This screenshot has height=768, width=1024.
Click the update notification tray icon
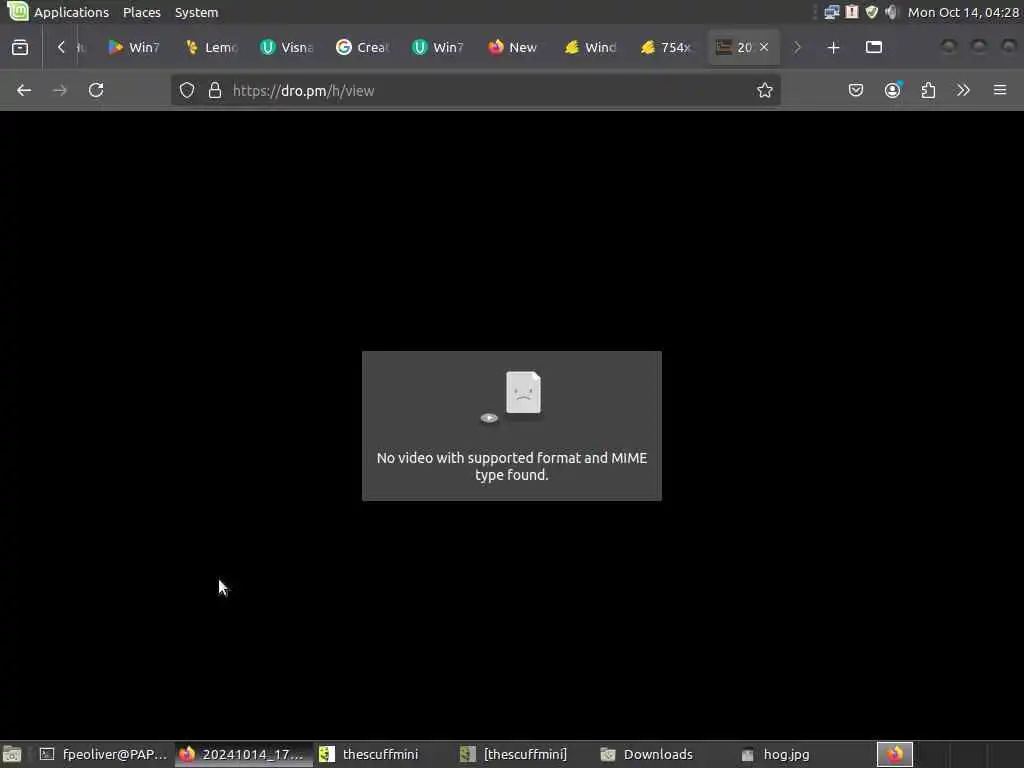(x=852, y=12)
